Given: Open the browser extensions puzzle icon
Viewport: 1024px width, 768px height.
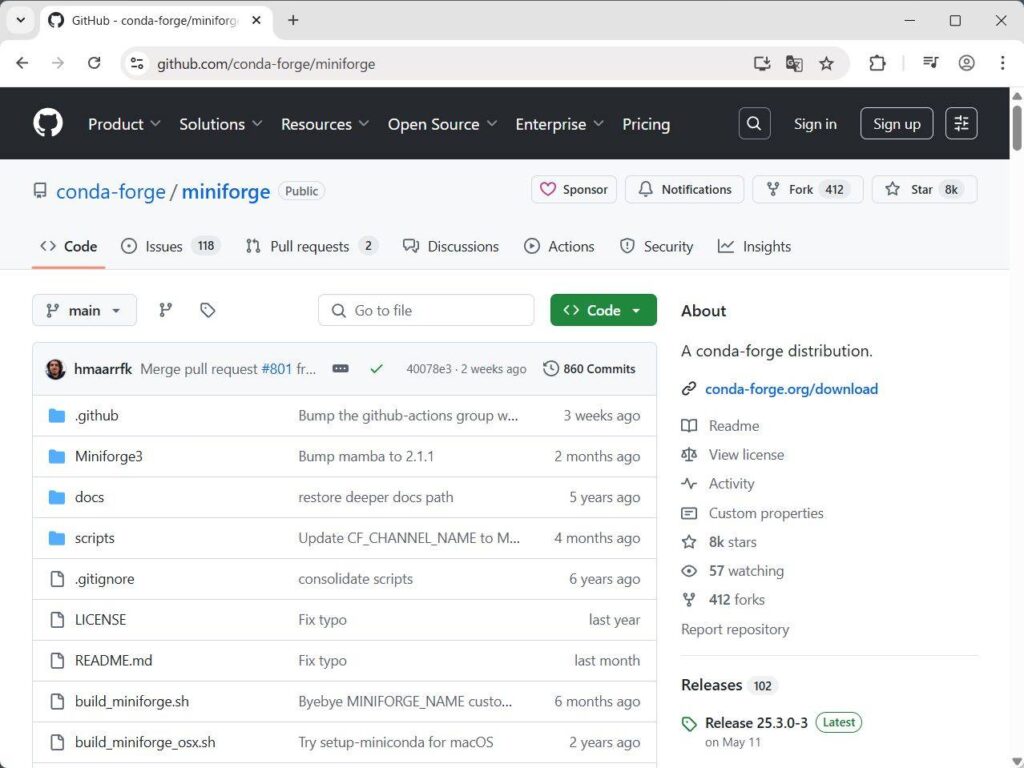Looking at the screenshot, I should point(877,63).
